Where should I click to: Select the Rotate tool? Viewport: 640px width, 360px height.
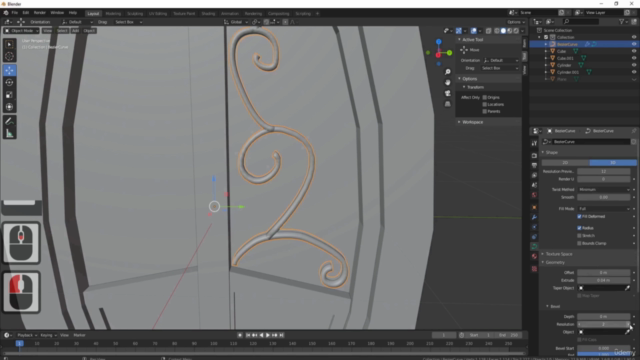pos(9,82)
